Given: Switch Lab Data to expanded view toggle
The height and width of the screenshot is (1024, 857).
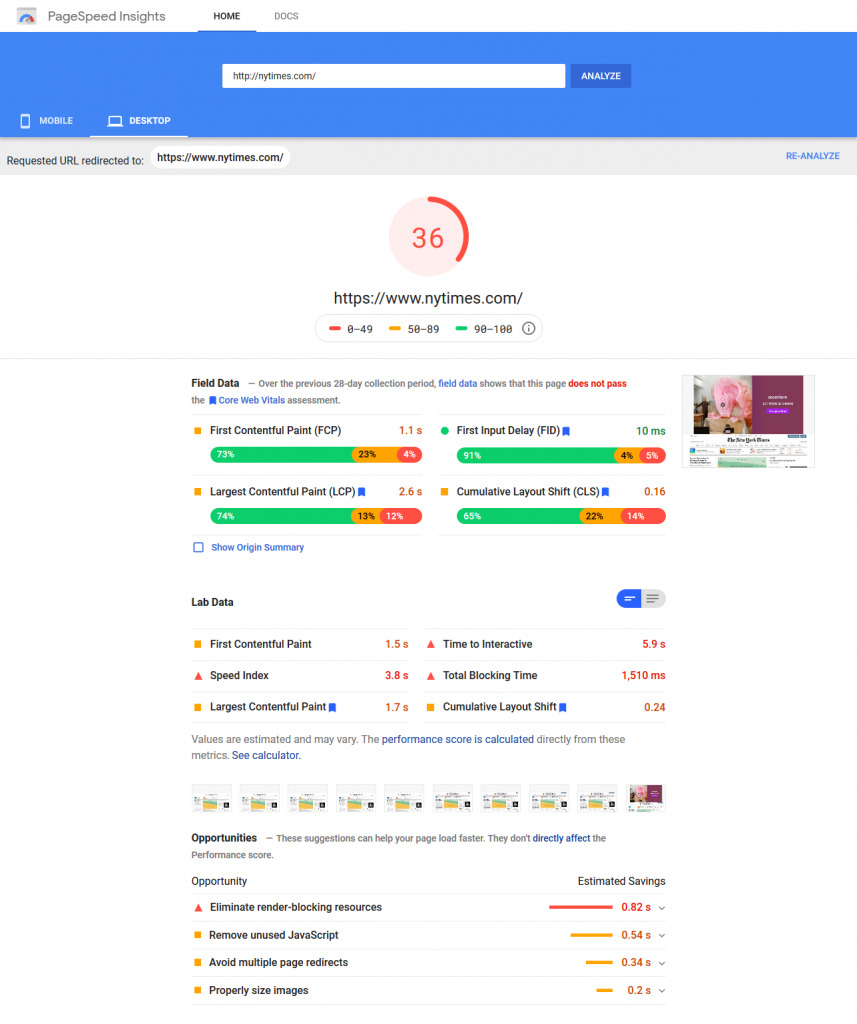Looking at the screenshot, I should point(653,599).
